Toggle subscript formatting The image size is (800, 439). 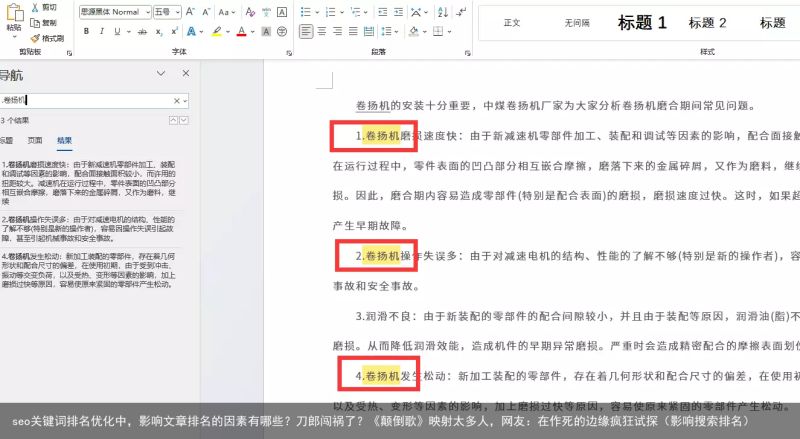pyautogui.click(x=159, y=31)
